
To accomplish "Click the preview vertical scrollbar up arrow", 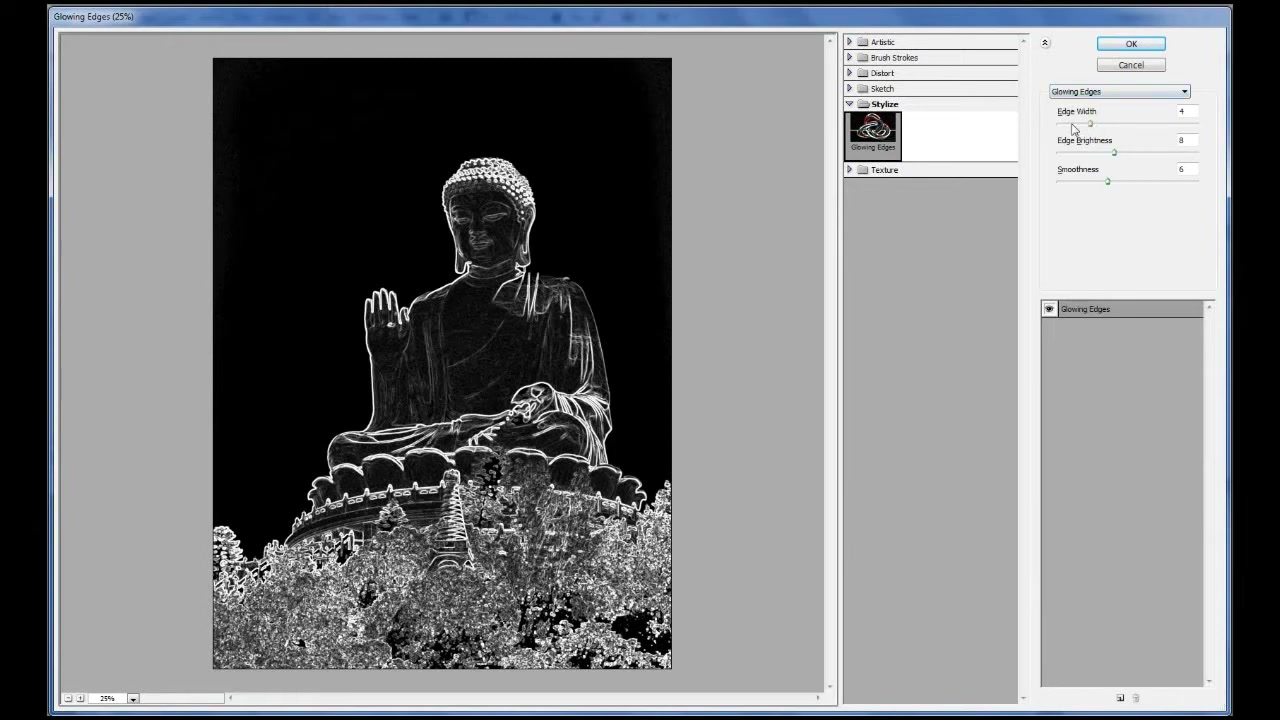I will (830, 39).
